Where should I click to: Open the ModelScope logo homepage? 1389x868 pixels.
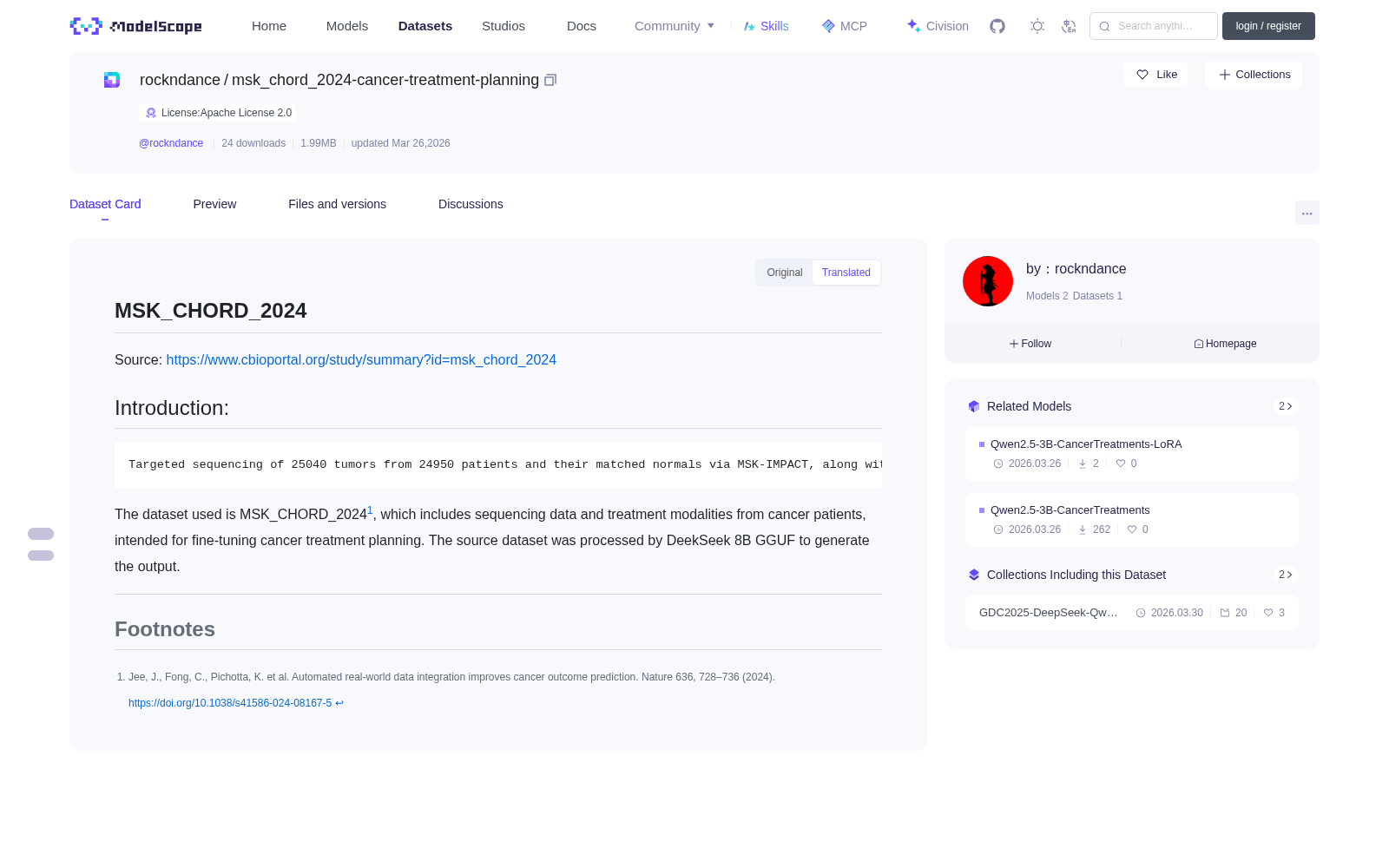tap(135, 26)
